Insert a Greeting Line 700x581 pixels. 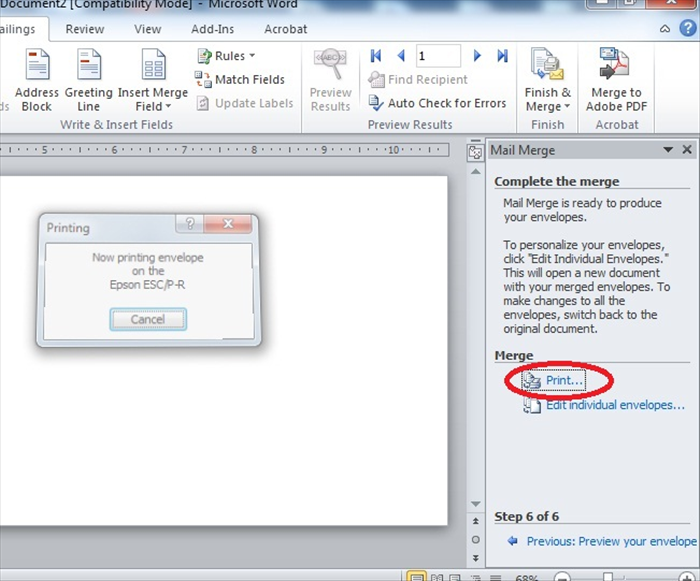click(88, 79)
